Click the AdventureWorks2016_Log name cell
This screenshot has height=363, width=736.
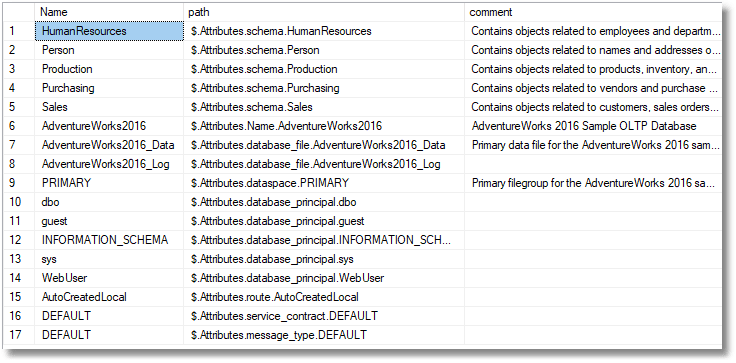(109, 164)
